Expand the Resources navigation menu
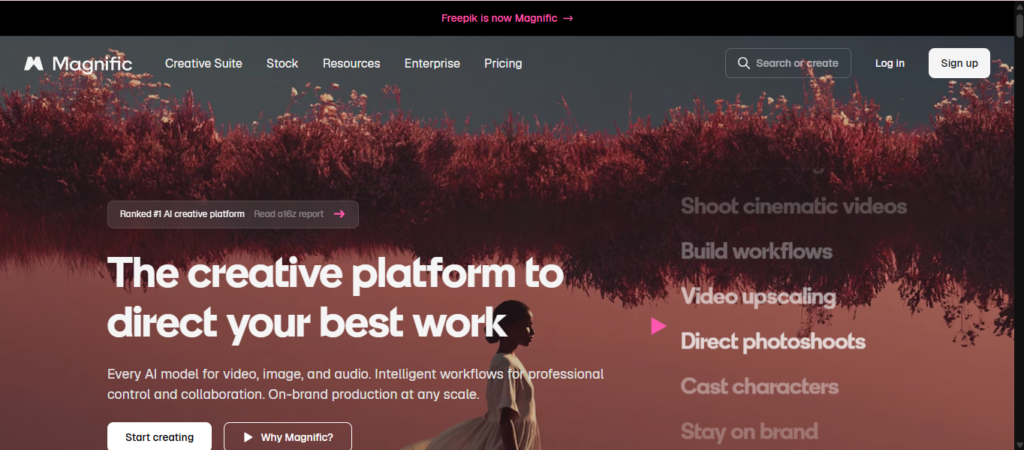The image size is (1024, 450). click(x=351, y=63)
